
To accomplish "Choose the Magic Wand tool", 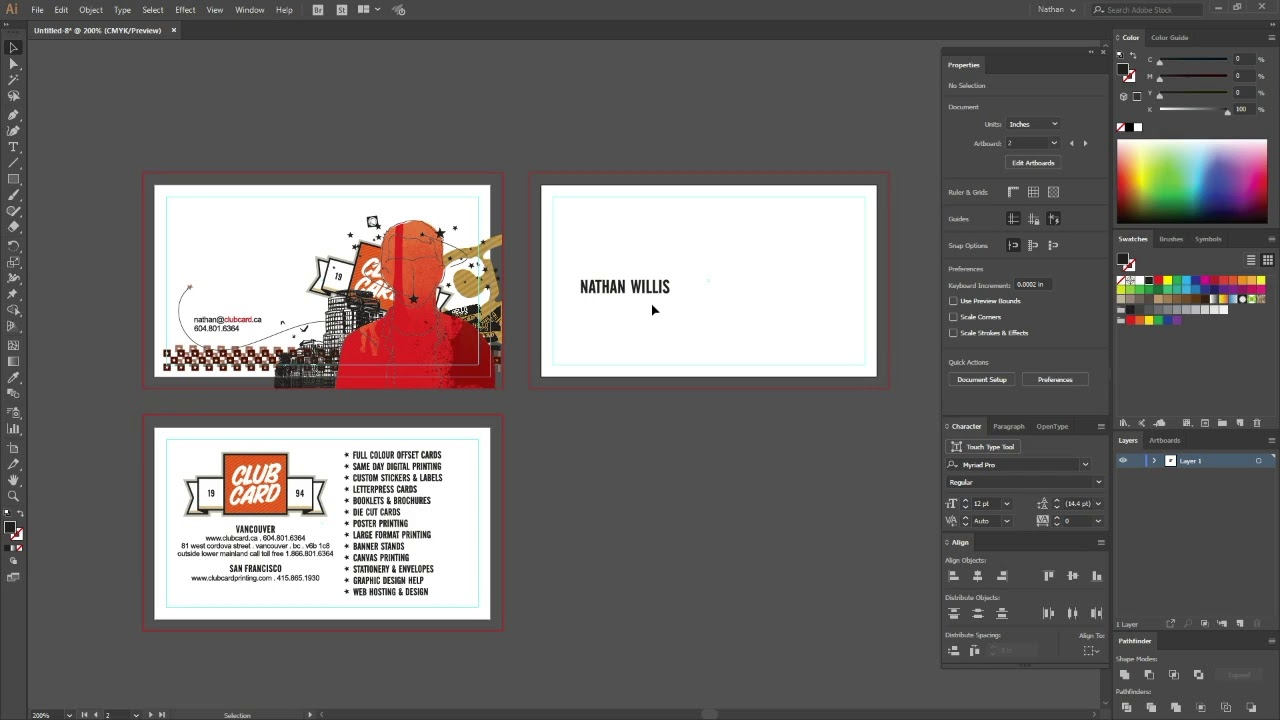I will pyautogui.click(x=14, y=80).
